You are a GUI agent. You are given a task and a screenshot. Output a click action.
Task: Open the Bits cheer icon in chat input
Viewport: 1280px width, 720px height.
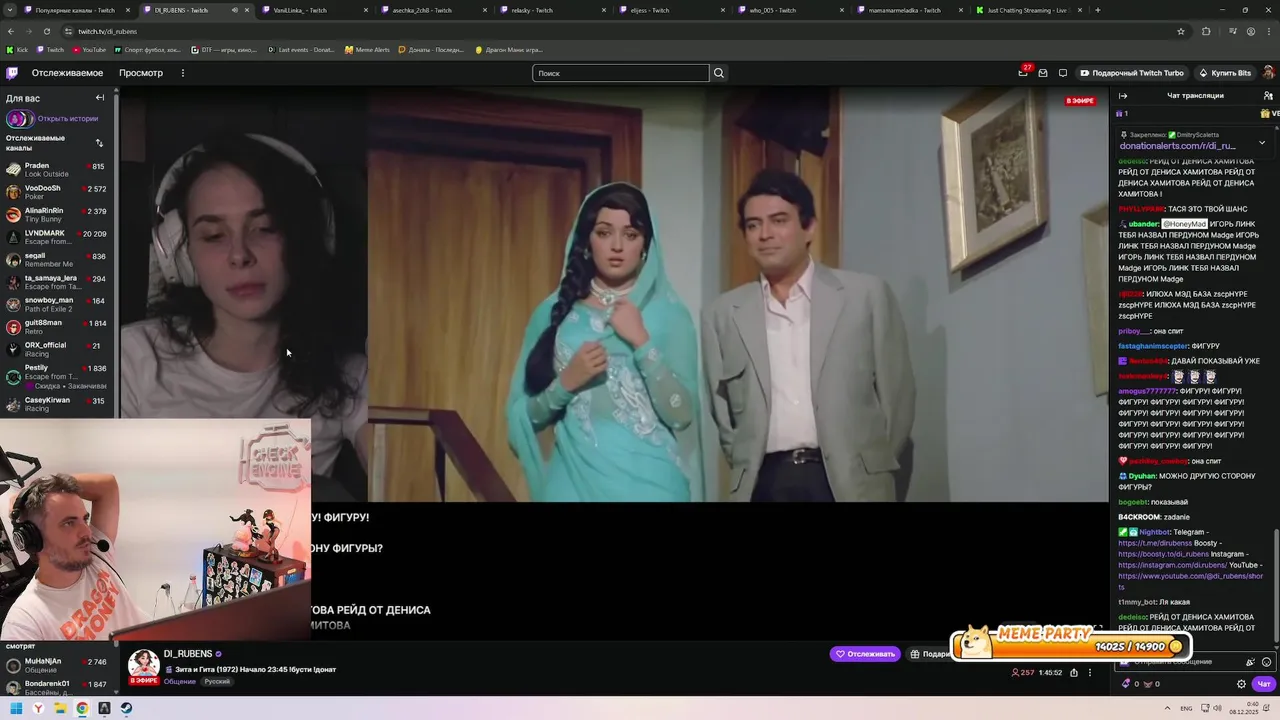1250,662
